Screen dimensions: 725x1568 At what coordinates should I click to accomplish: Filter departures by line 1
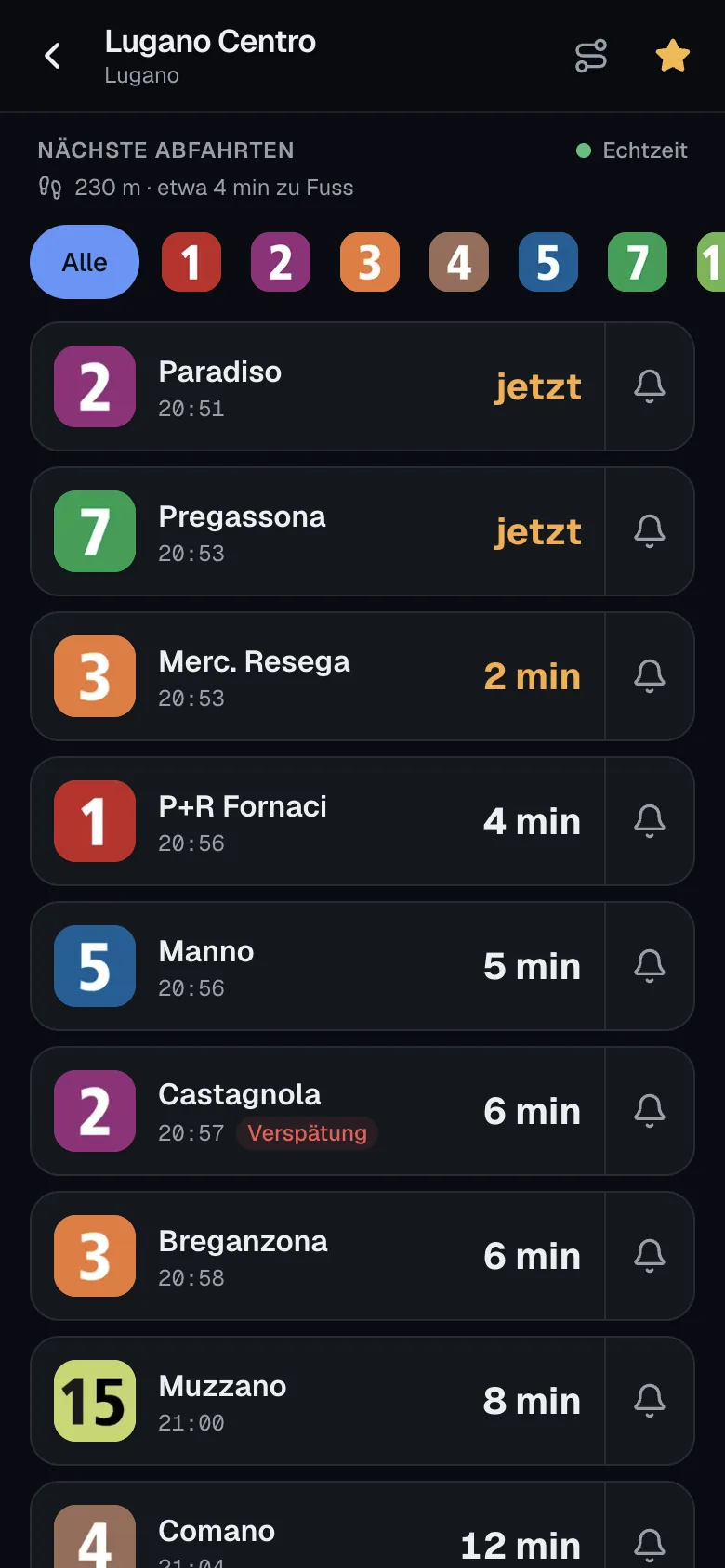(191, 262)
